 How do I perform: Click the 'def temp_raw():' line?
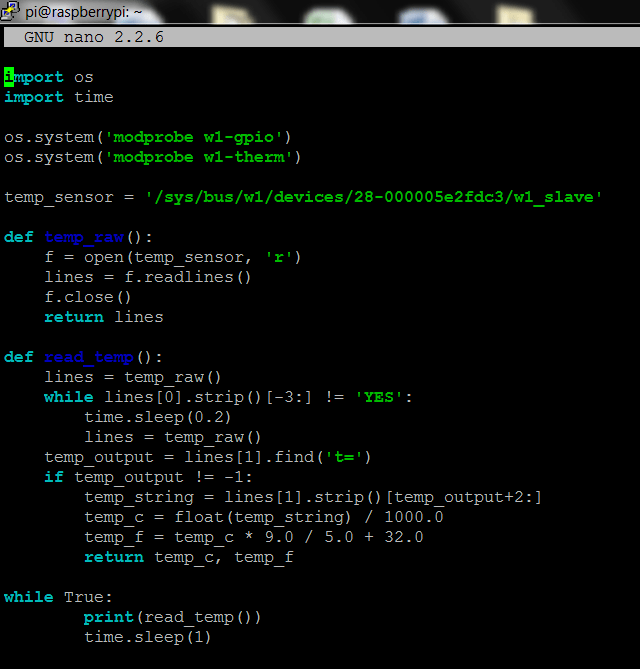coord(78,237)
